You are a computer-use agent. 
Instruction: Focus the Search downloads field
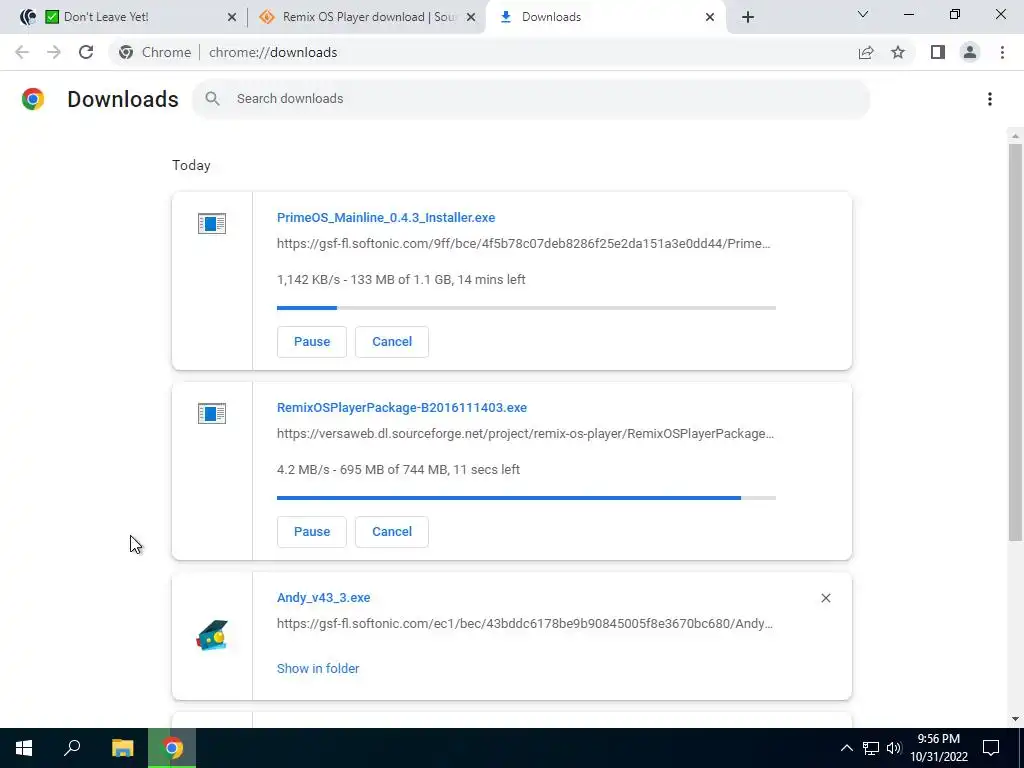point(531,99)
